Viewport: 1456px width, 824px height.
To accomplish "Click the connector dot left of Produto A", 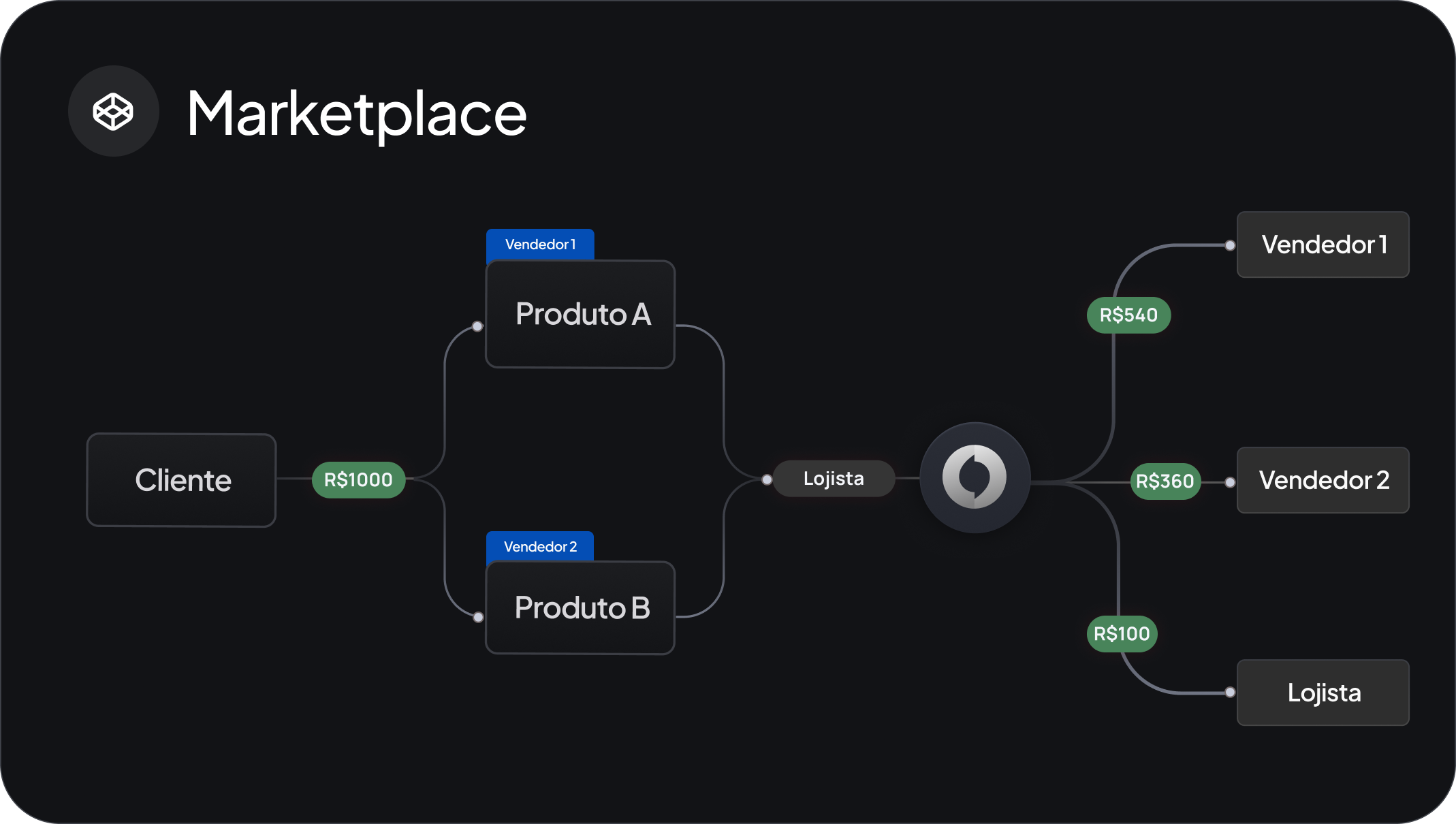I will (x=477, y=326).
